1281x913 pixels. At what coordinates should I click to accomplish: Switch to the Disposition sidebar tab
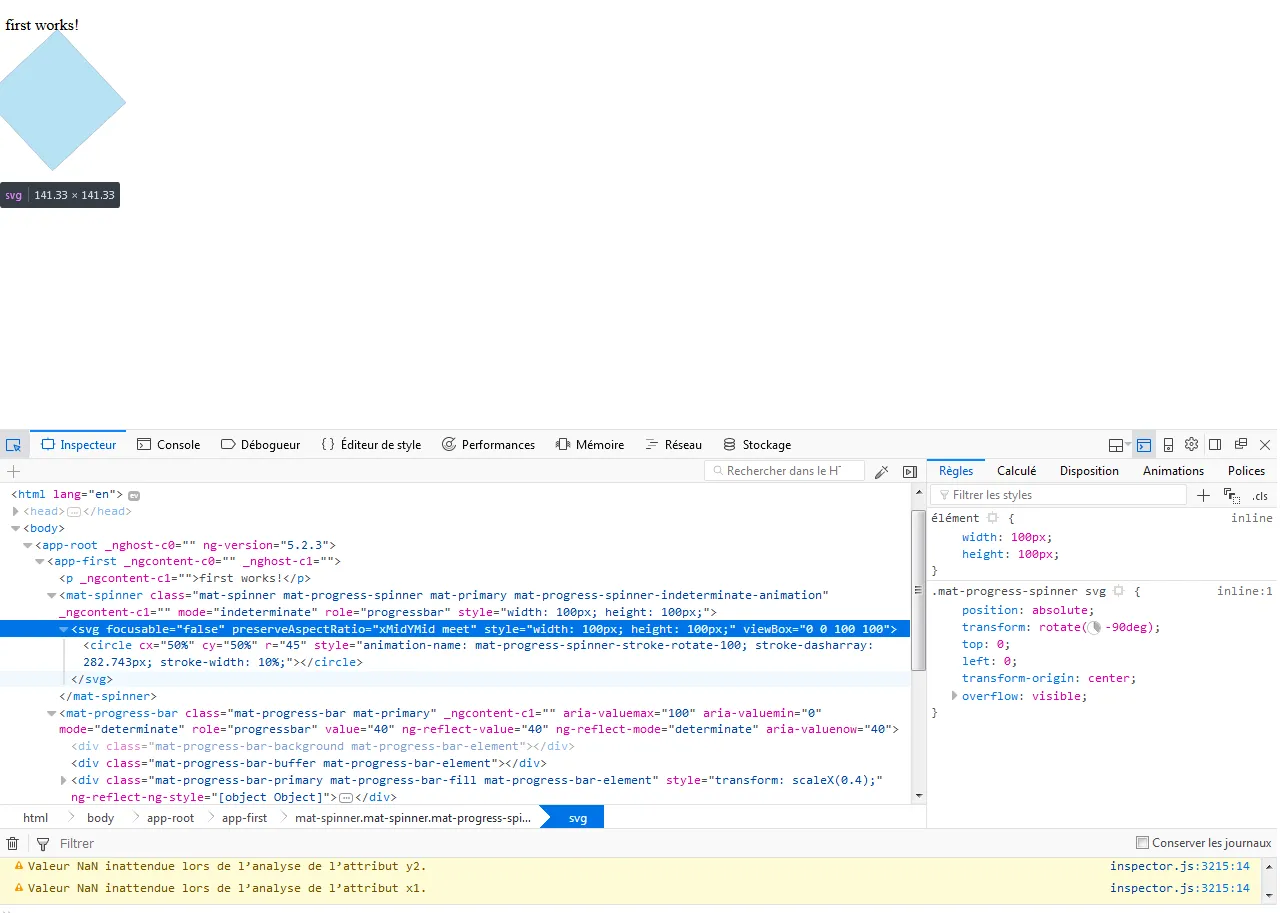1089,471
